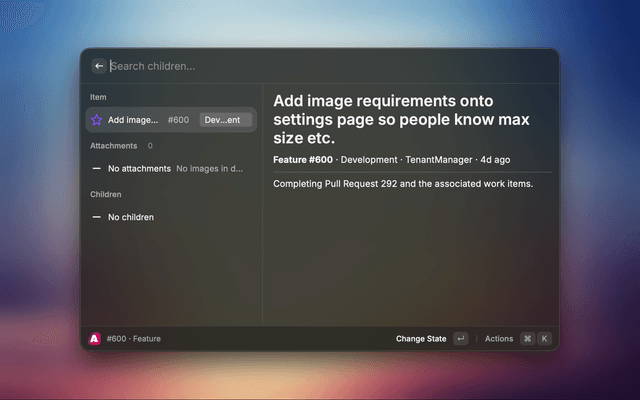The width and height of the screenshot is (640, 400).
Task: Click the 'No attachments' row
Action: (171, 169)
